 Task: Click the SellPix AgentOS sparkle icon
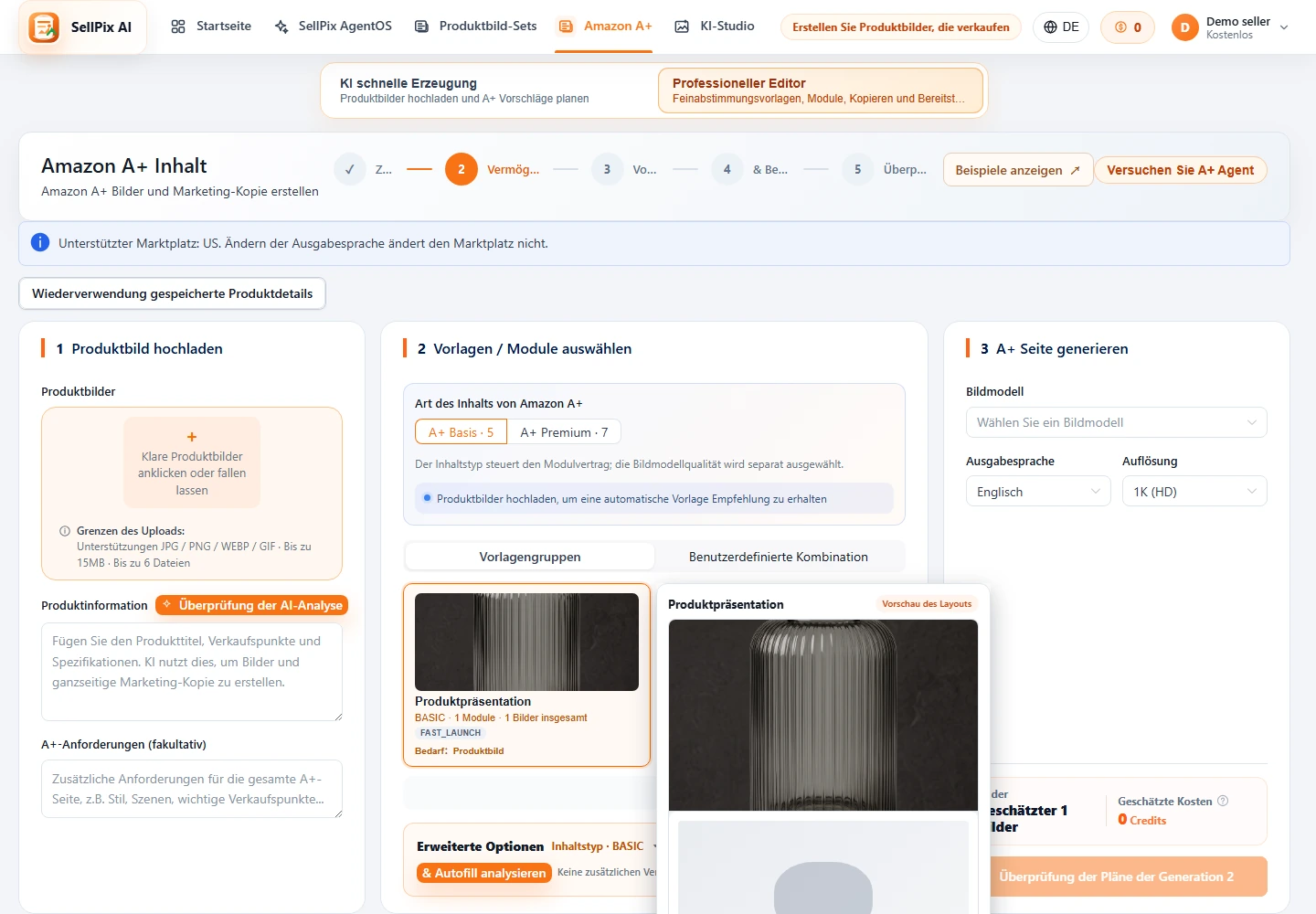(281, 27)
